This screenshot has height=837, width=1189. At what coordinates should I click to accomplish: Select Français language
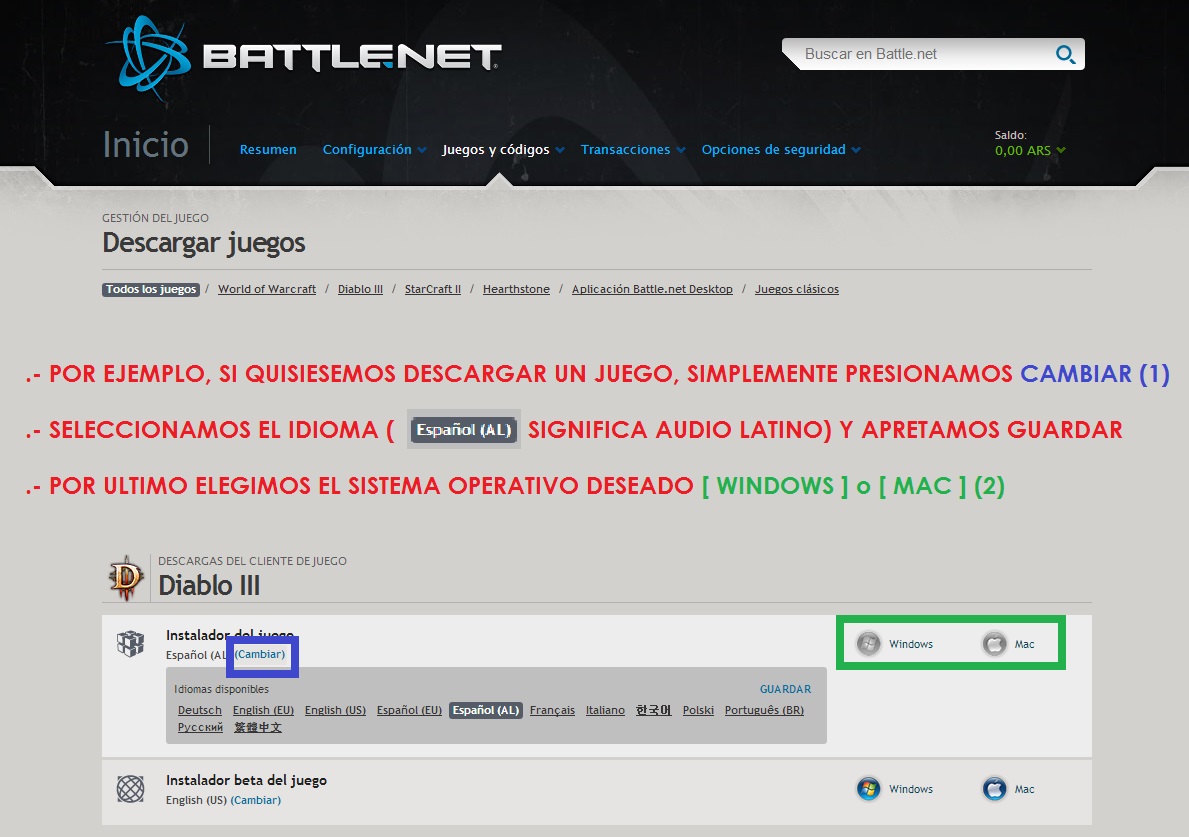(x=552, y=710)
